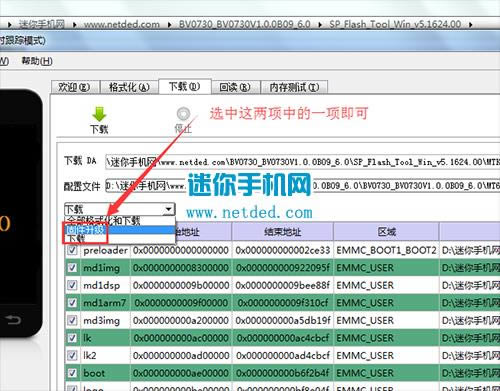
Task: Toggle the preloader row checkbox
Action: point(72,250)
